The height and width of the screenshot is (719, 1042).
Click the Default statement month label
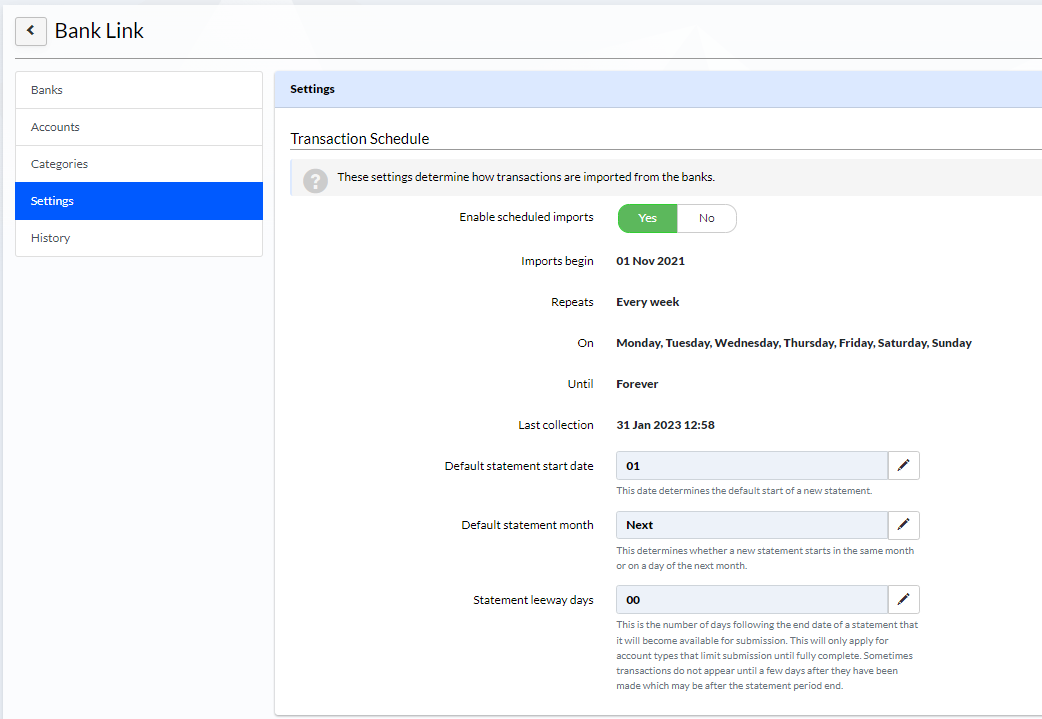point(527,525)
